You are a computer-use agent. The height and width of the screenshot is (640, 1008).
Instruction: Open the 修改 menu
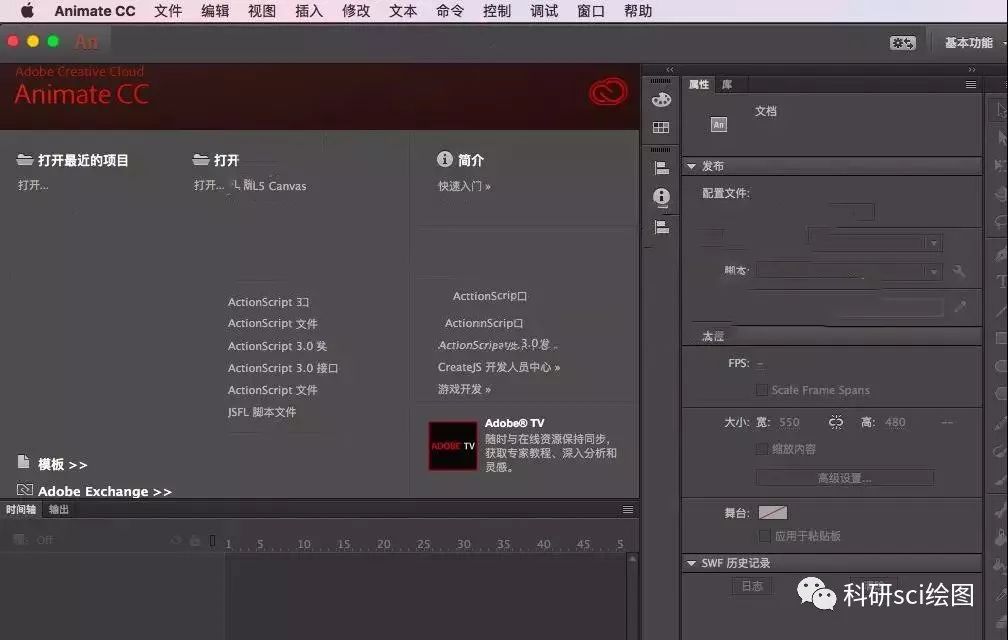point(356,11)
